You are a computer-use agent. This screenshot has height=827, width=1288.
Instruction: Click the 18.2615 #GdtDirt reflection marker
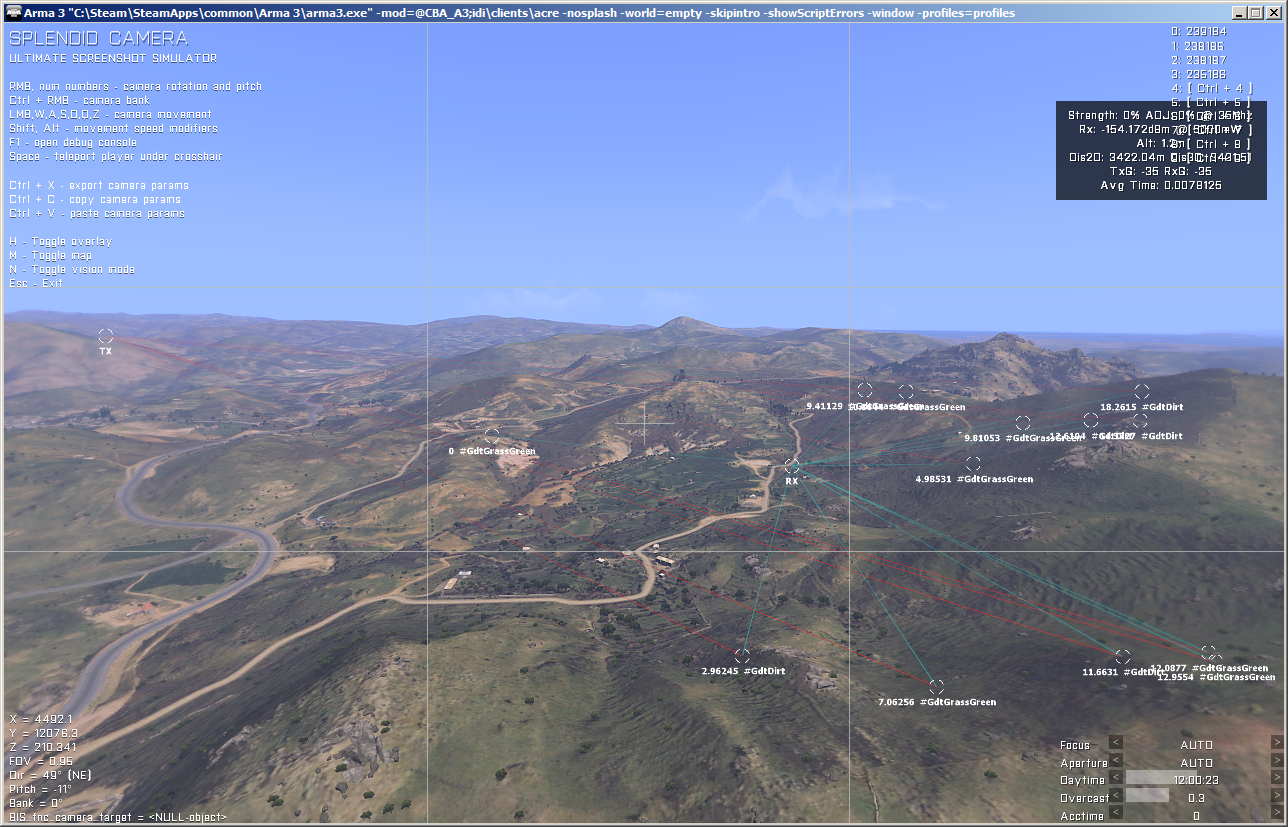coord(1142,392)
